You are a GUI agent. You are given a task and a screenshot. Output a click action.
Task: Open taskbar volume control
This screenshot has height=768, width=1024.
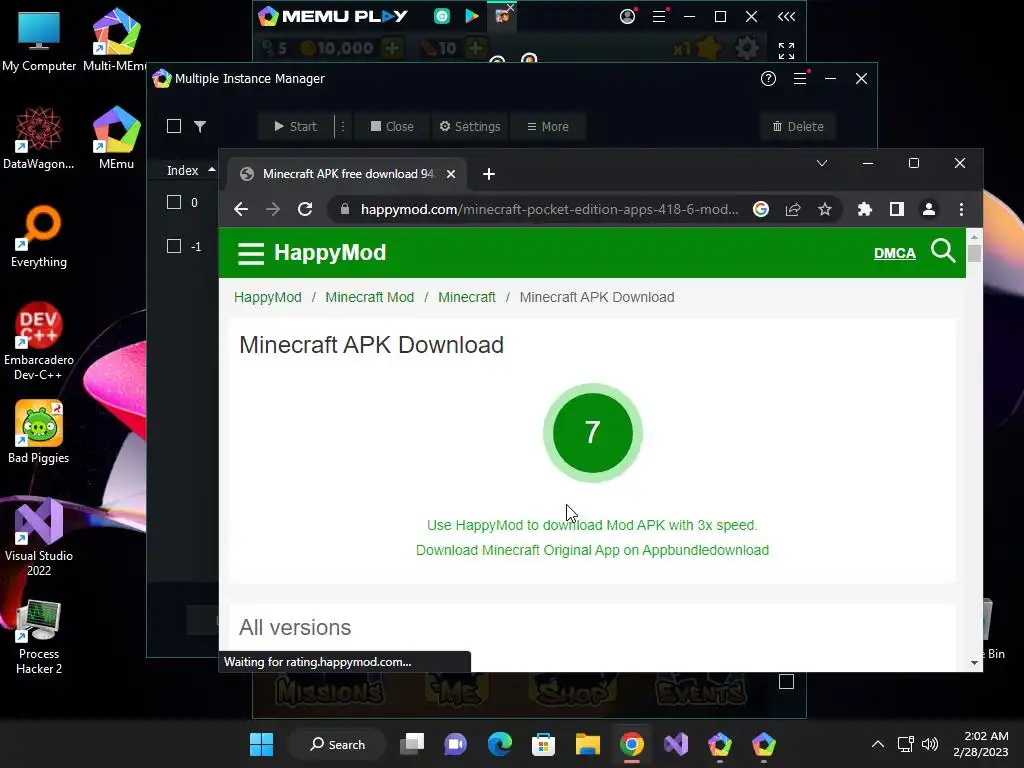pyautogui.click(x=930, y=744)
